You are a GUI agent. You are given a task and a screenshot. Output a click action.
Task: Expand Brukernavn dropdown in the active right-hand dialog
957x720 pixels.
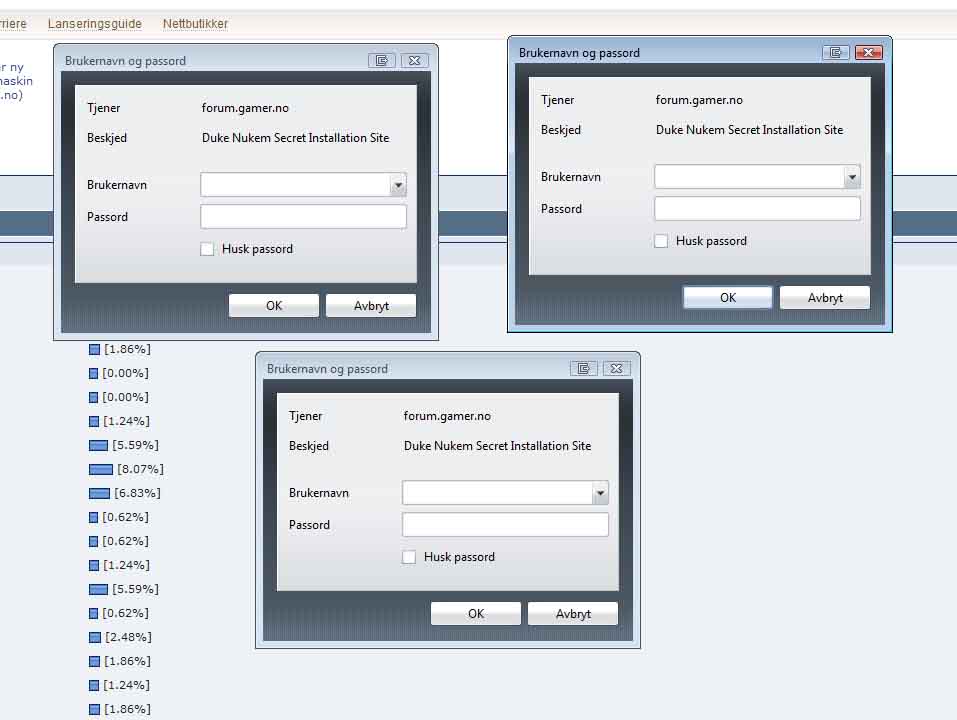(x=852, y=177)
